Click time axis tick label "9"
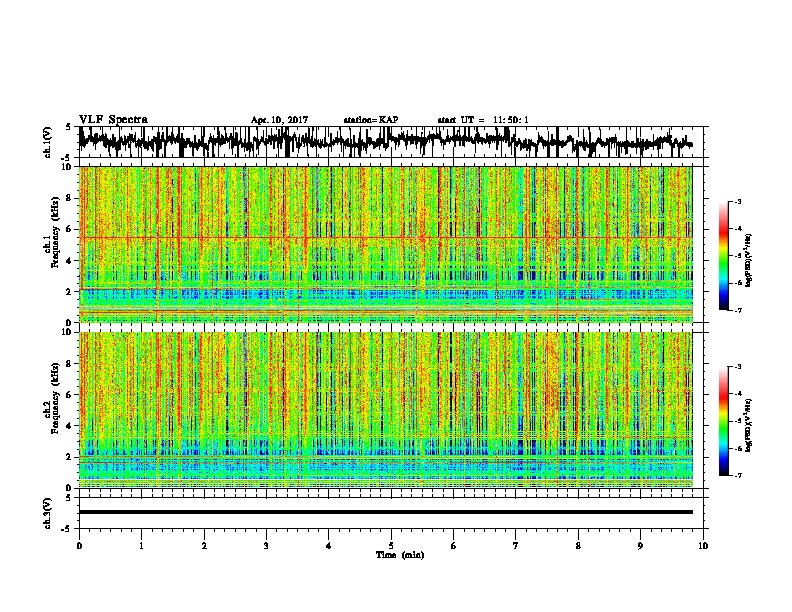The width and height of the screenshot is (792, 612). click(x=640, y=546)
